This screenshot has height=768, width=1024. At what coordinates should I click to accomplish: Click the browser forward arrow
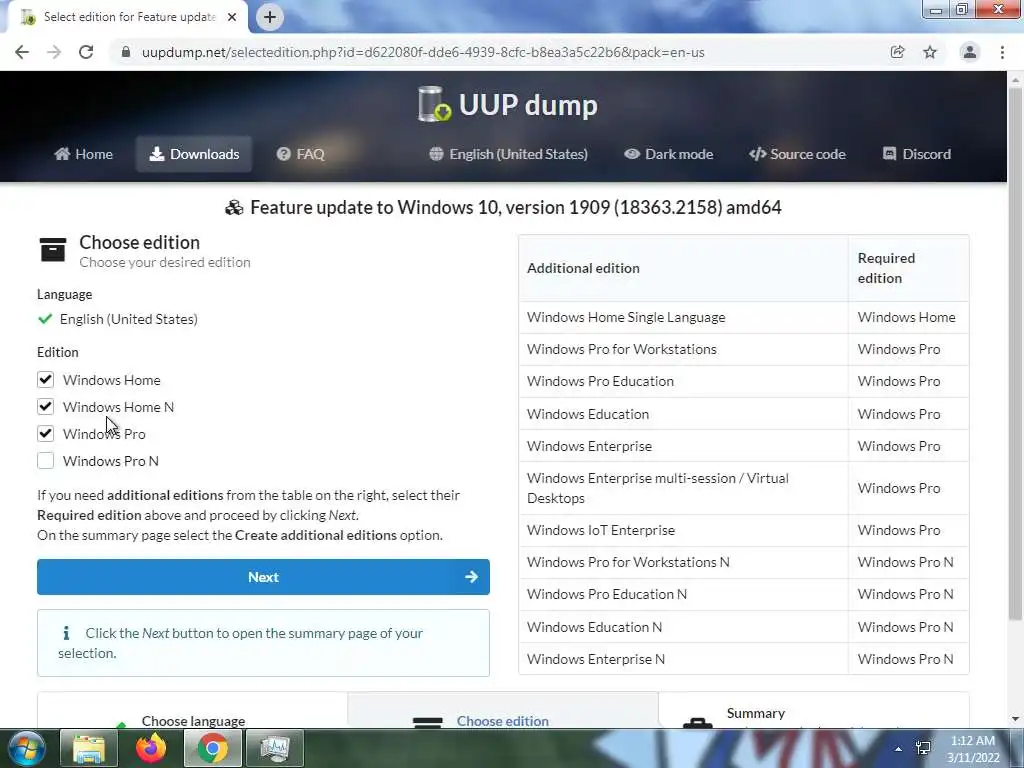[x=54, y=52]
